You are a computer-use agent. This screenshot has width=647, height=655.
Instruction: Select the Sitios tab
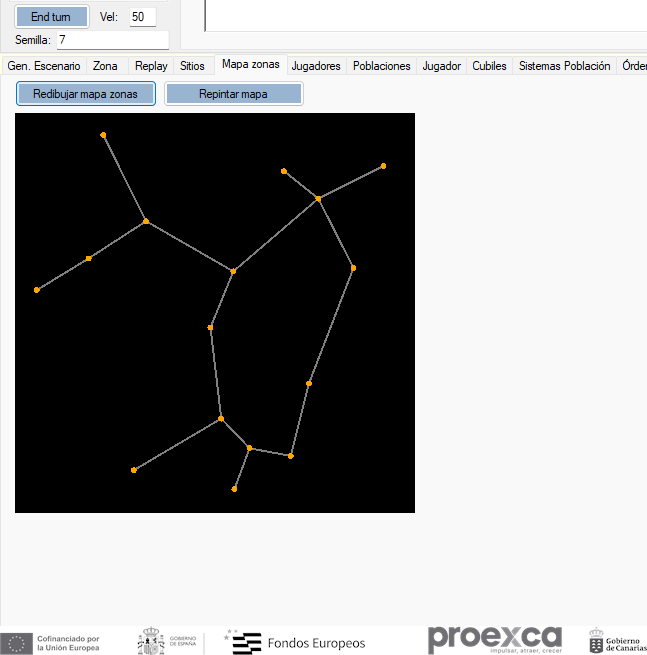[x=192, y=66]
